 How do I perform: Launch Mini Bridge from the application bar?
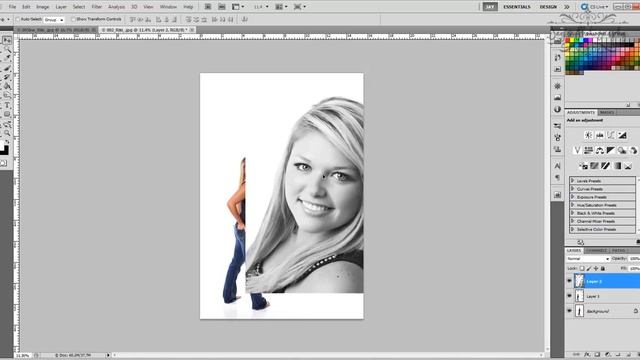(222, 7)
